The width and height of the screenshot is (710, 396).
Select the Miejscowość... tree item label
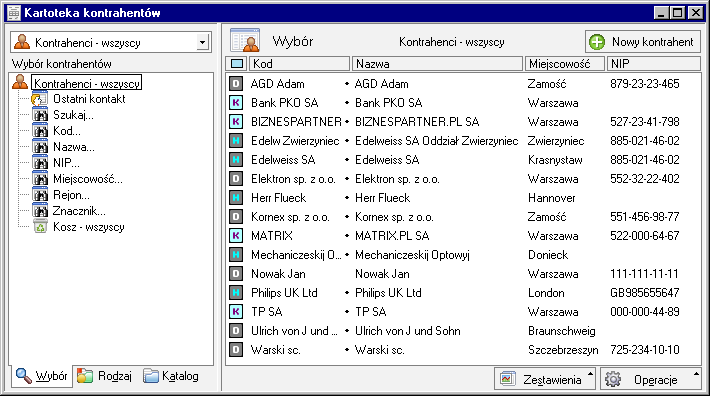pyautogui.click(x=87, y=179)
